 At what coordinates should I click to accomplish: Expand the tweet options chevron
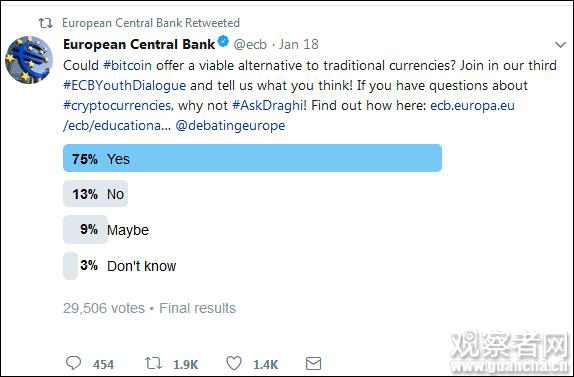click(x=560, y=45)
